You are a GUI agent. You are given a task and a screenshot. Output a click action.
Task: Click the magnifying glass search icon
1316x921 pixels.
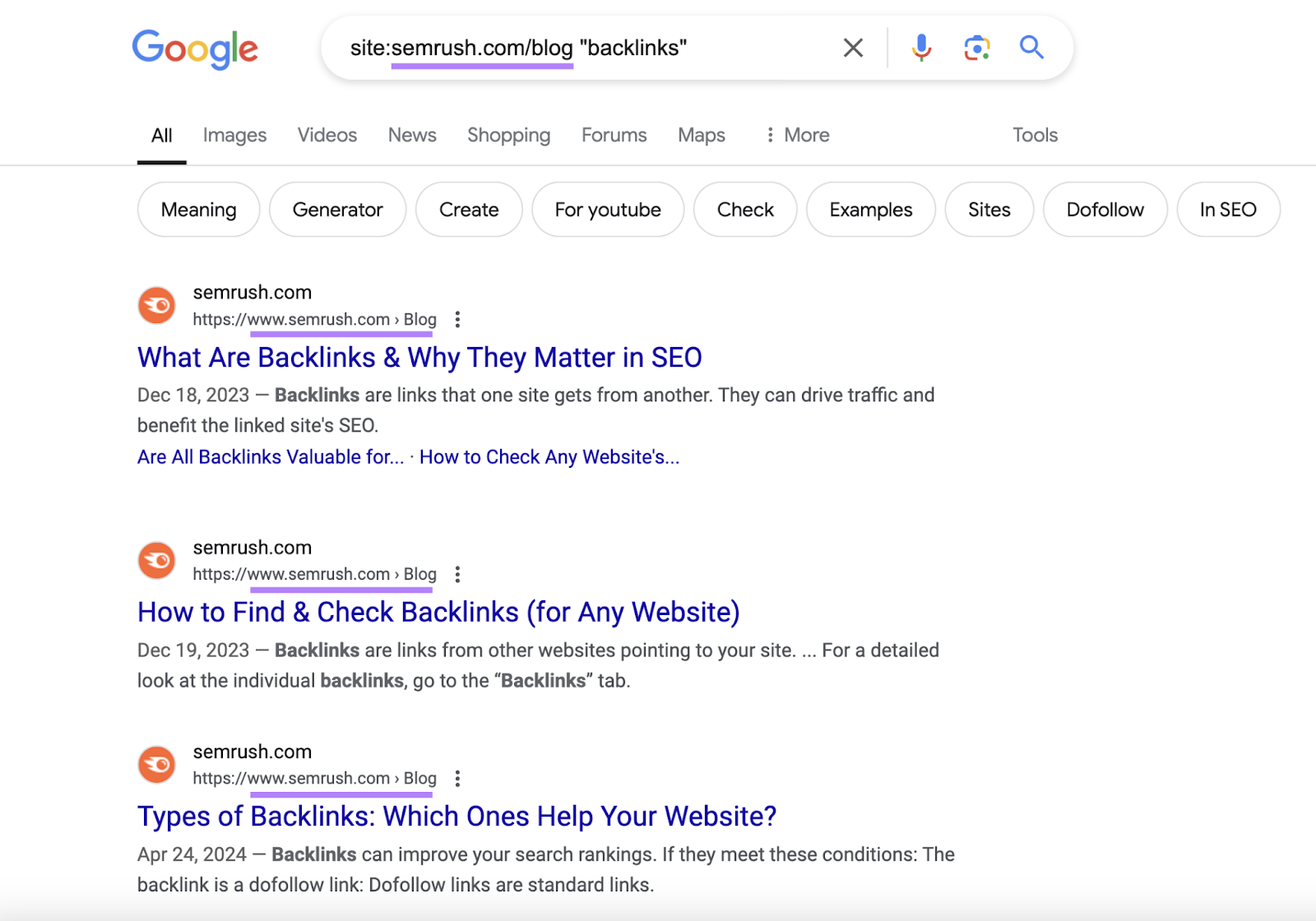[1031, 48]
